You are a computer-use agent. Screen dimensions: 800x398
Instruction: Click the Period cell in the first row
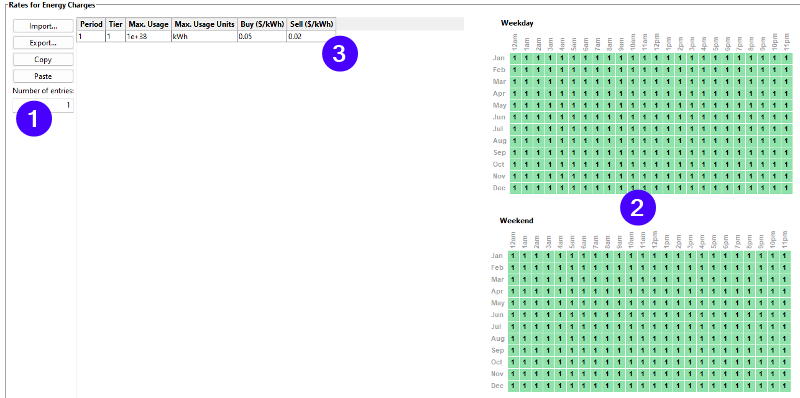[91, 36]
